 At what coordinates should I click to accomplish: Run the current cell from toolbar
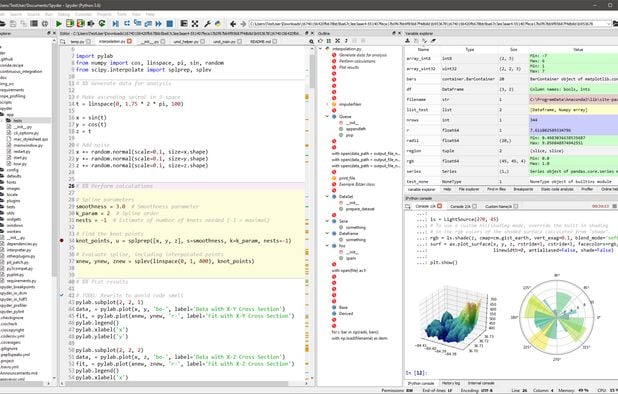[x=70, y=24]
